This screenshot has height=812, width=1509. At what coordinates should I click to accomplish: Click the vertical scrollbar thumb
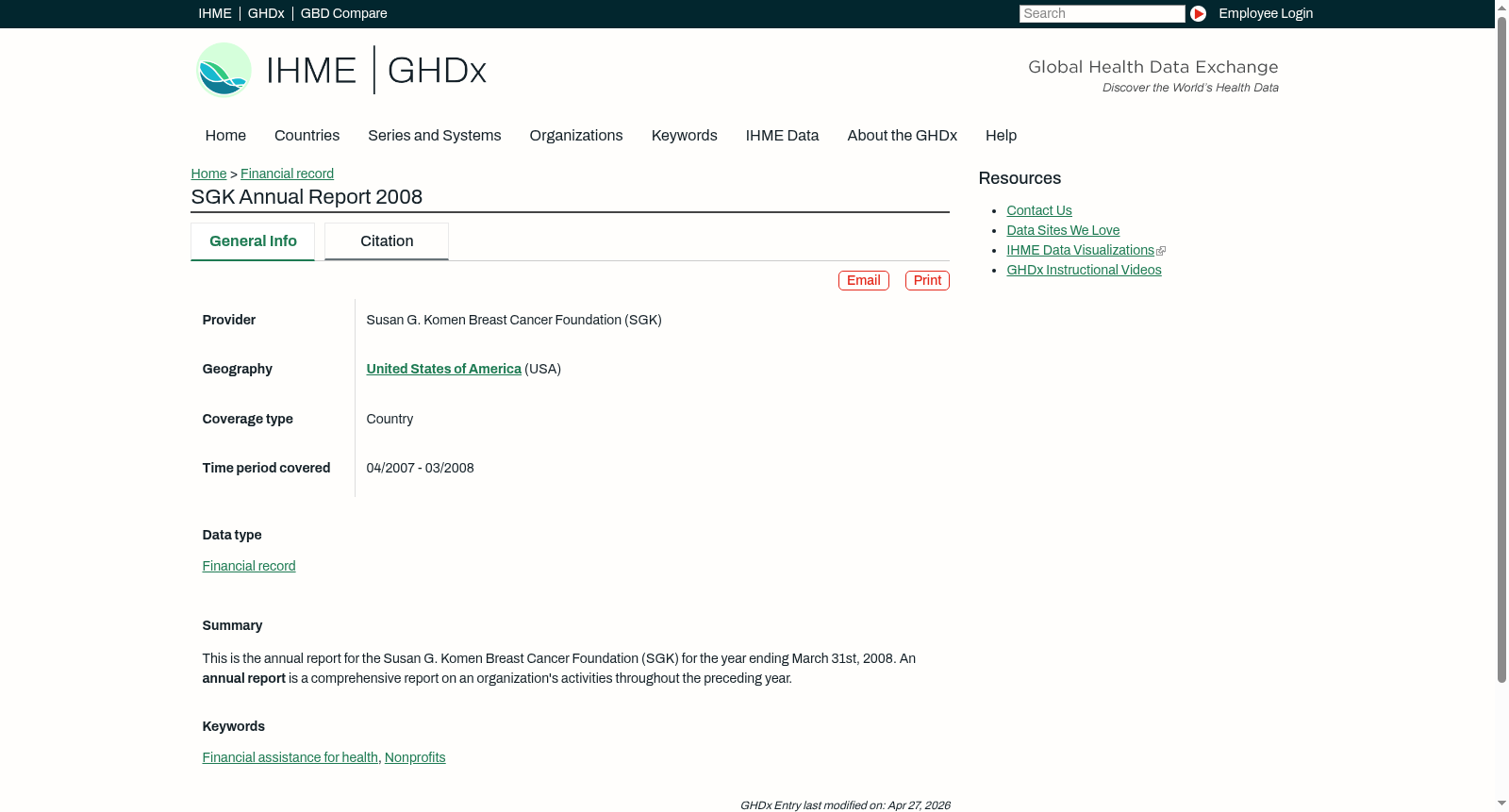point(1501,349)
